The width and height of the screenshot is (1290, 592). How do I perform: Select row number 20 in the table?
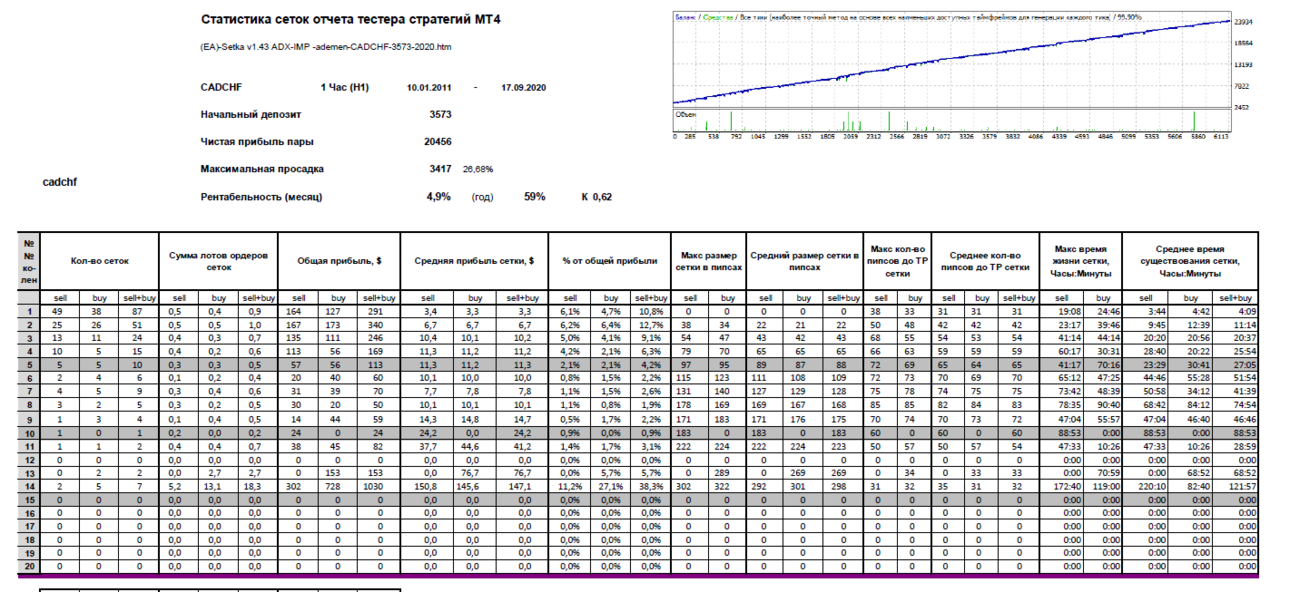(30, 565)
